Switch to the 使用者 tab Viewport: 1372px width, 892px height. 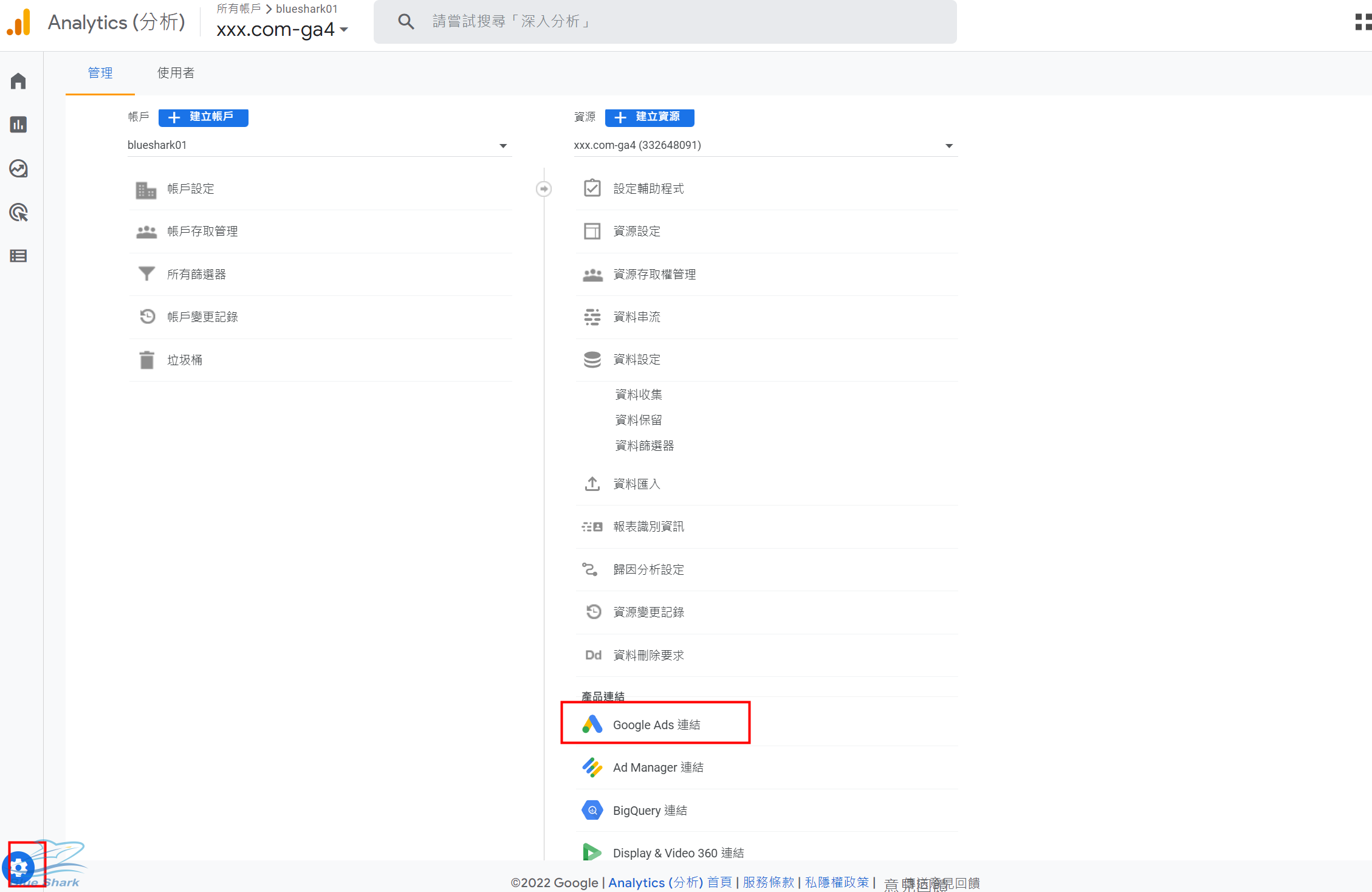tap(176, 73)
